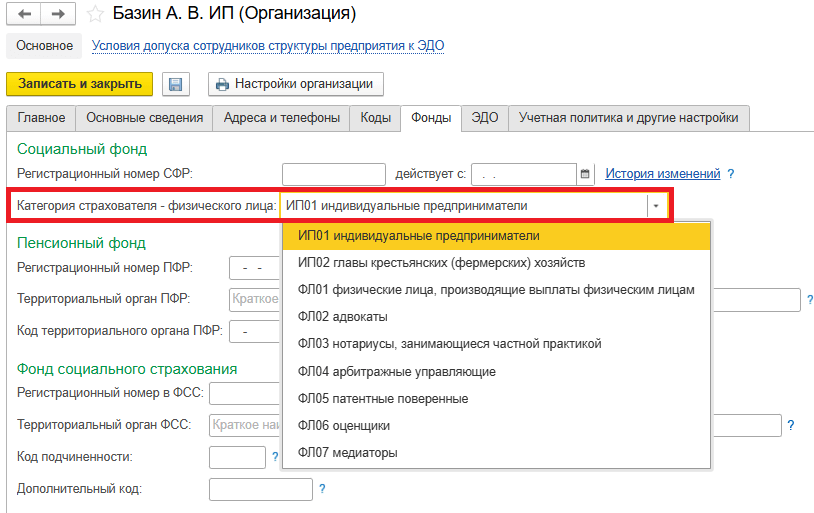Open the История изменений link
This screenshot has width=814, height=513.
(x=662, y=174)
